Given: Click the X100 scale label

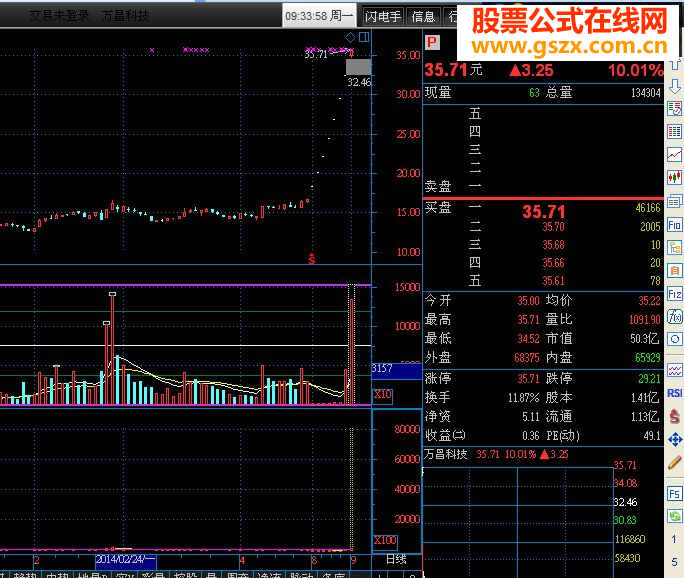Looking at the screenshot, I should pos(385,540).
